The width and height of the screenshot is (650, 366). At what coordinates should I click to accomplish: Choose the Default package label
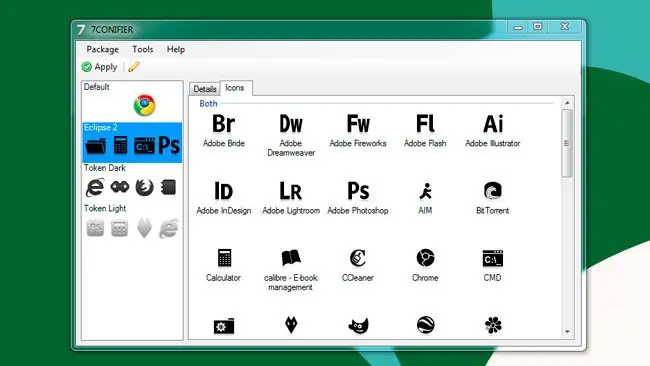(97, 87)
